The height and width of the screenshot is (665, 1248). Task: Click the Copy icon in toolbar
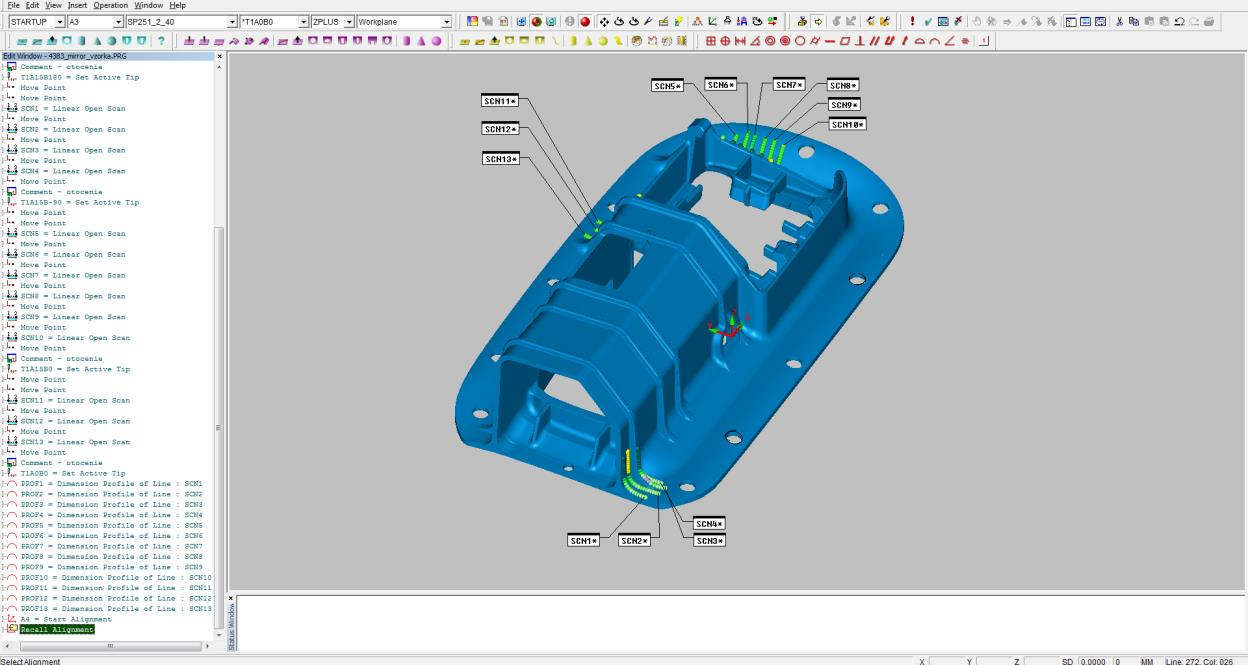tap(1134, 21)
